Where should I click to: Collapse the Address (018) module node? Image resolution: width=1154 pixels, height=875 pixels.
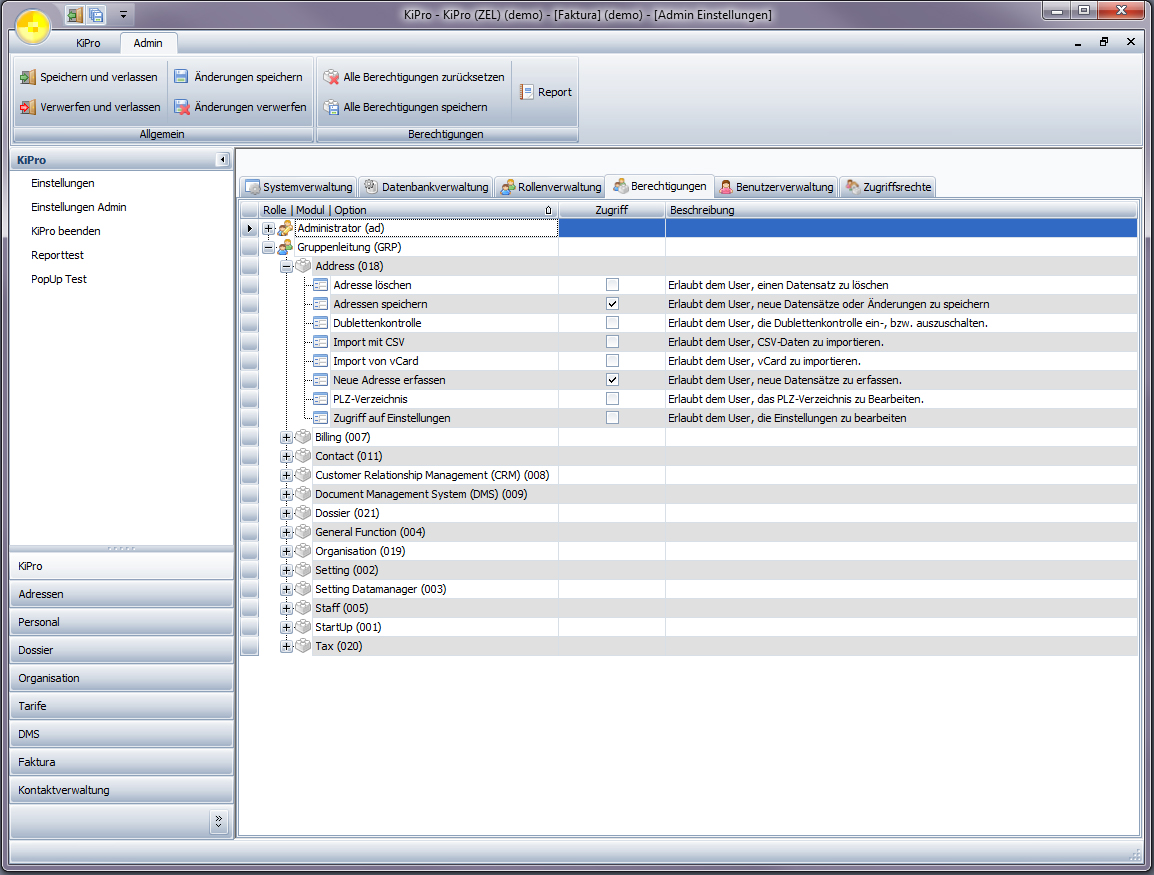point(286,267)
